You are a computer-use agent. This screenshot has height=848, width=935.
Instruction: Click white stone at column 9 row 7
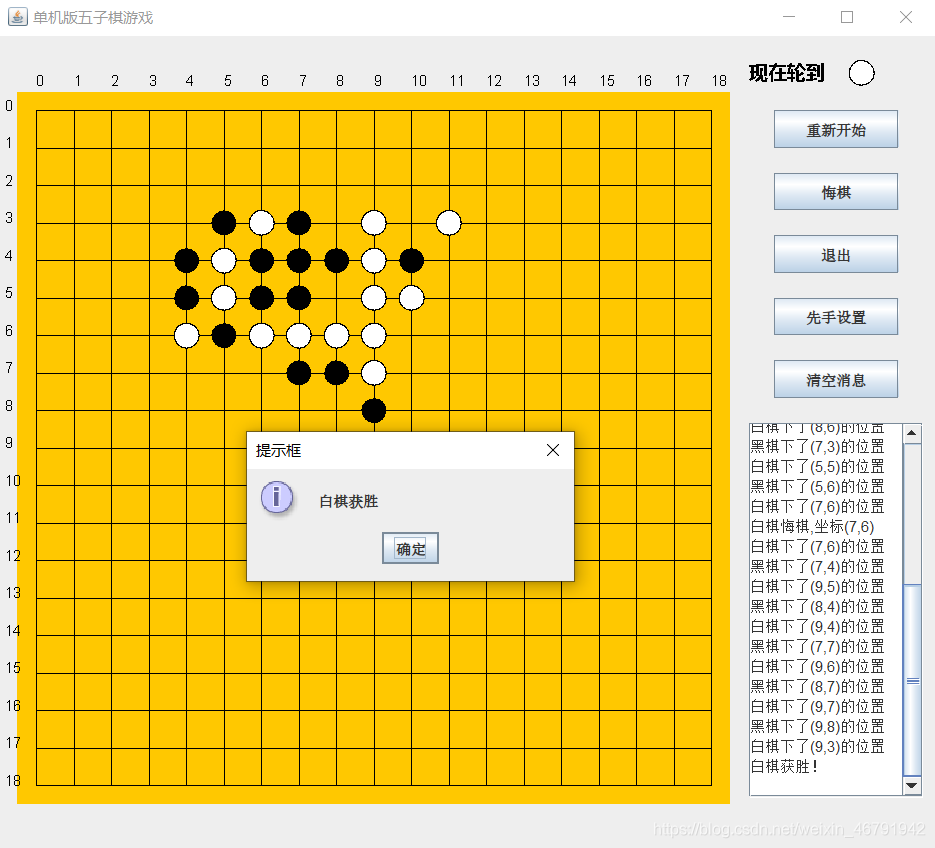[374, 373]
